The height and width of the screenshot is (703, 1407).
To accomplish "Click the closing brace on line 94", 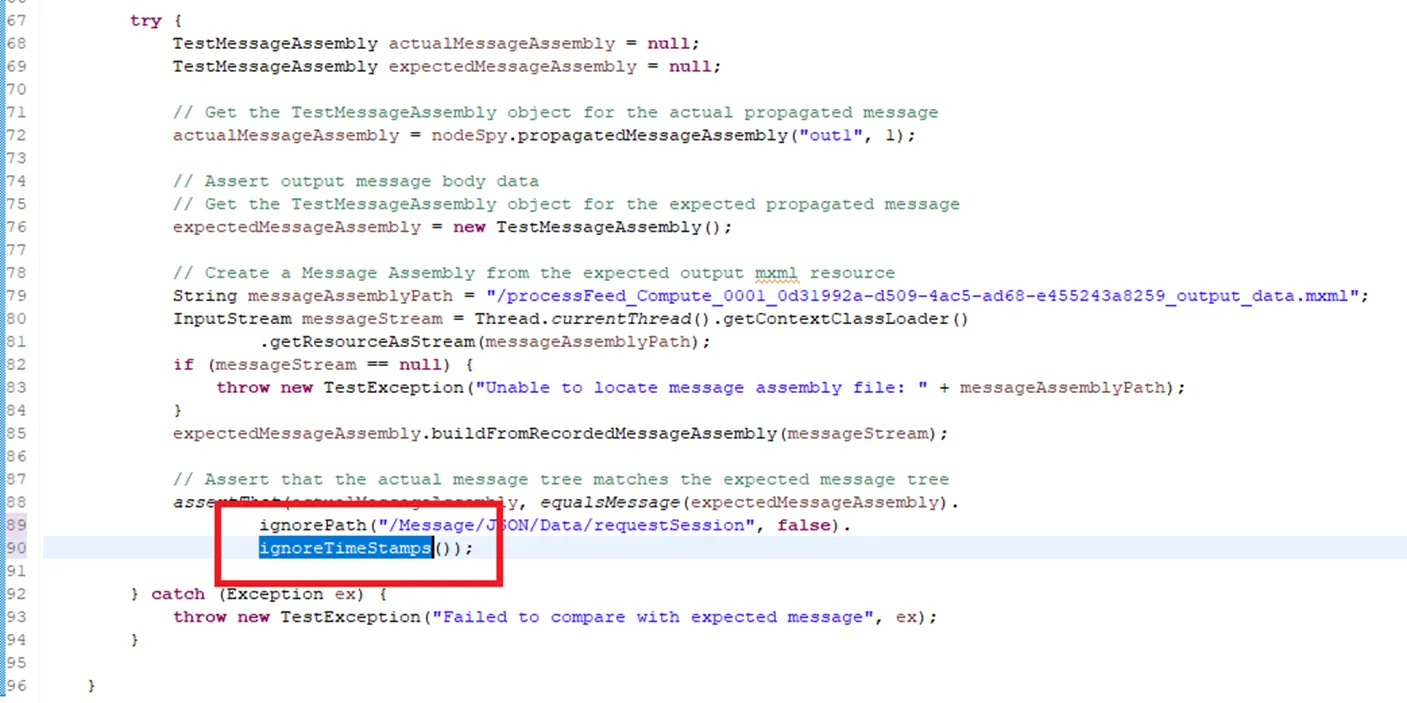I will point(135,641).
